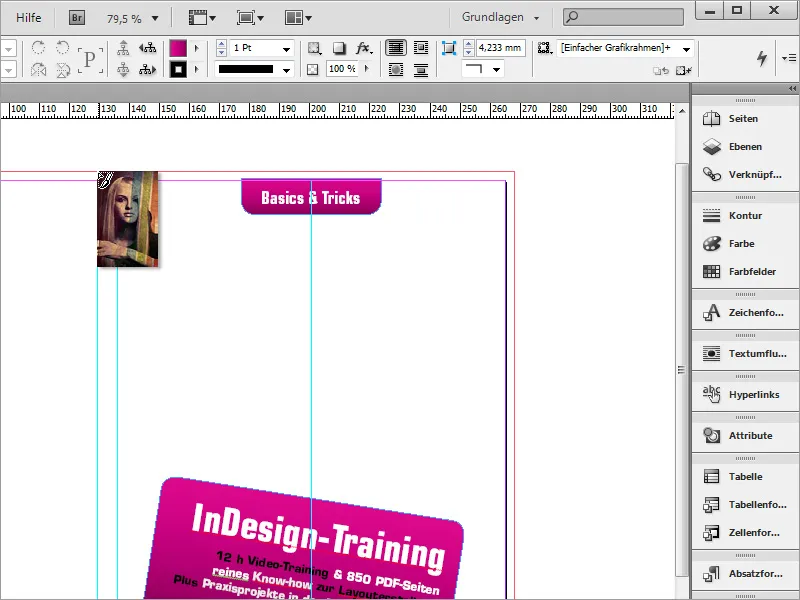Toggle the drop shadow effect
Screen dimensions: 800x600
(x=339, y=48)
